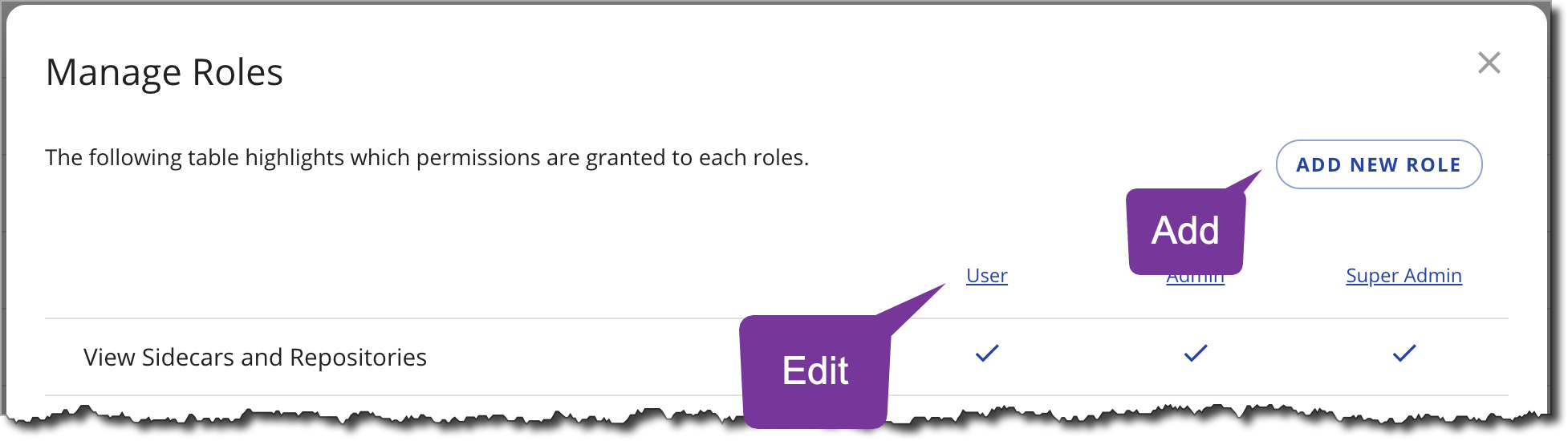Image resolution: width=1568 pixels, height=441 pixels.
Task: Click the purple Add callout label
Action: pyautogui.click(x=1185, y=231)
